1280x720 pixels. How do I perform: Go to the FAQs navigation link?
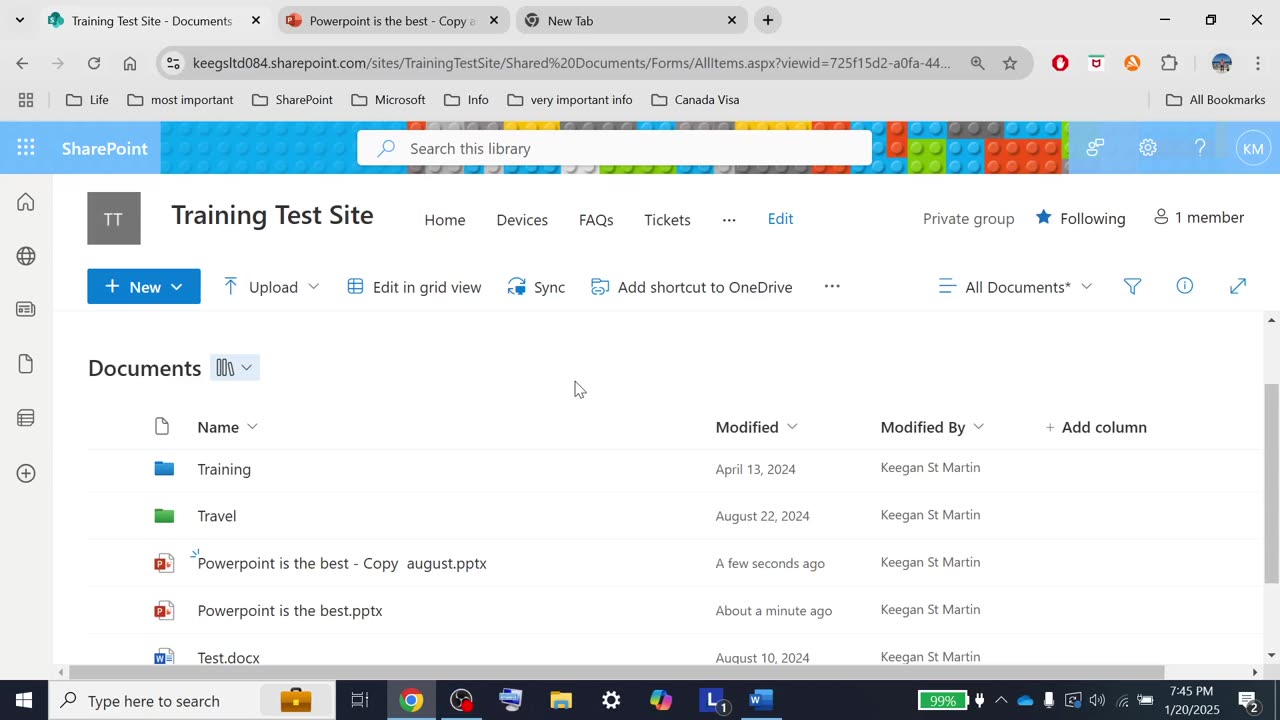click(596, 219)
